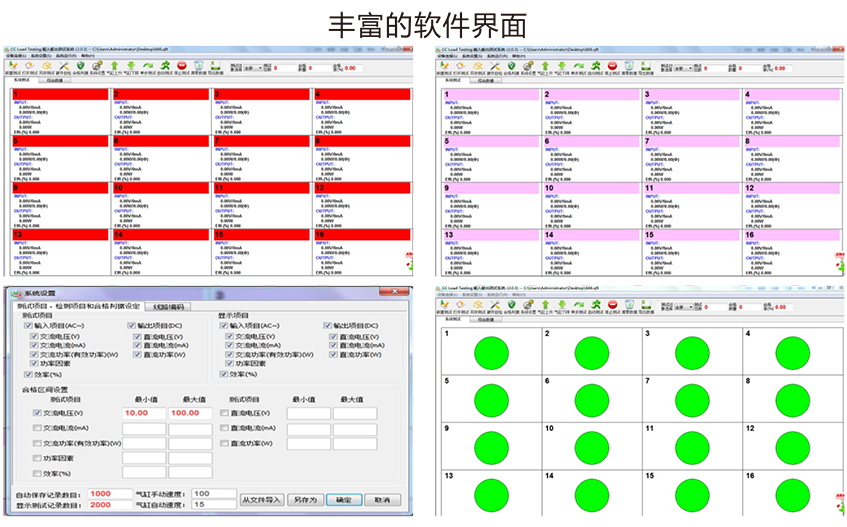Click the 从文件导入 button
The width and height of the screenshot is (847, 527).
tap(262, 499)
